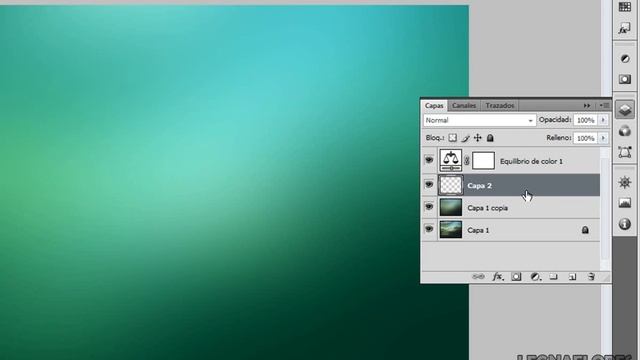The height and width of the screenshot is (360, 640).
Task: Toggle lock transparent pixels
Action: [453, 138]
